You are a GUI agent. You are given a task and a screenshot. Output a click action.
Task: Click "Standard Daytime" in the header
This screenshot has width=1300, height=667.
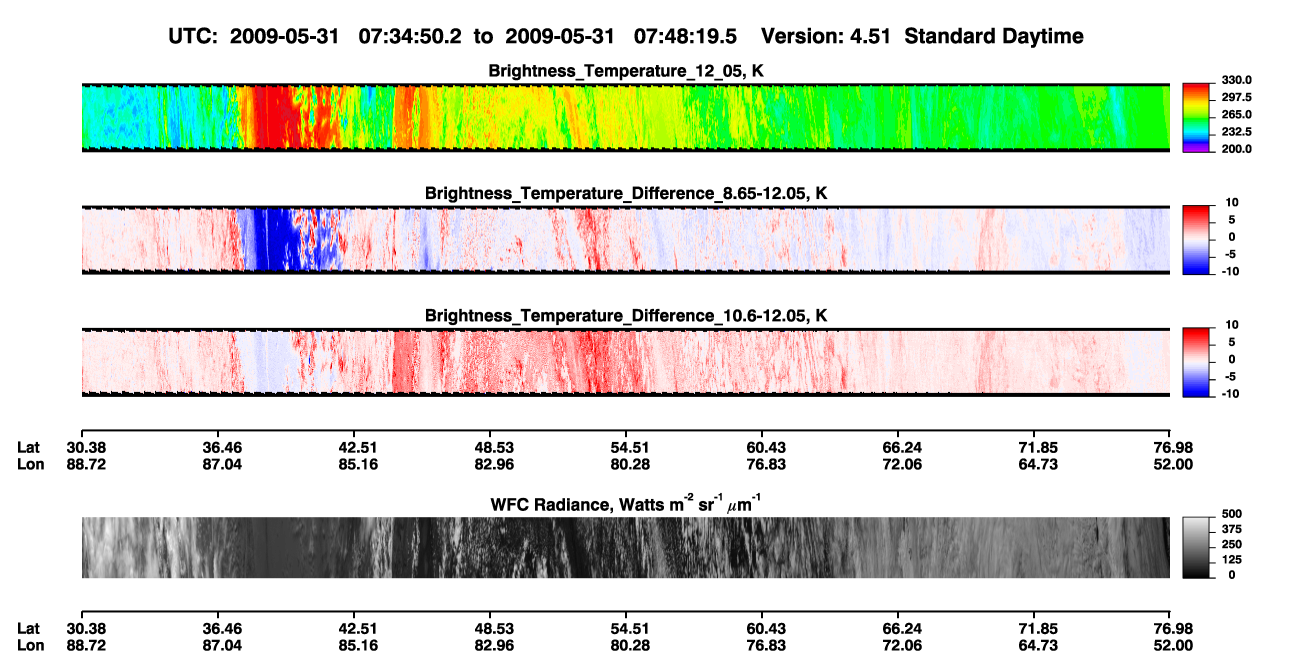(994, 36)
